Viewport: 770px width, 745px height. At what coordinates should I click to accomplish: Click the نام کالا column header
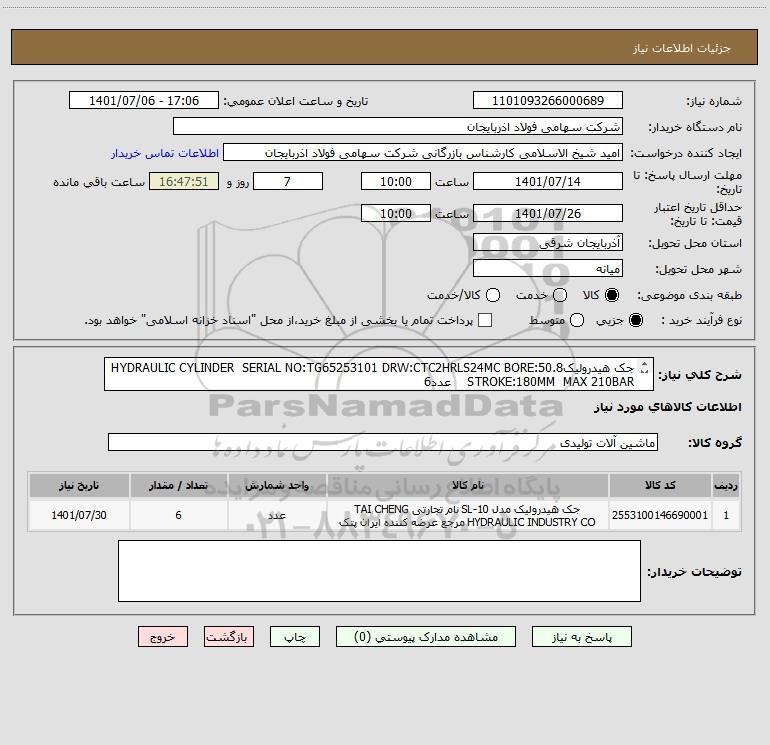(x=468, y=485)
